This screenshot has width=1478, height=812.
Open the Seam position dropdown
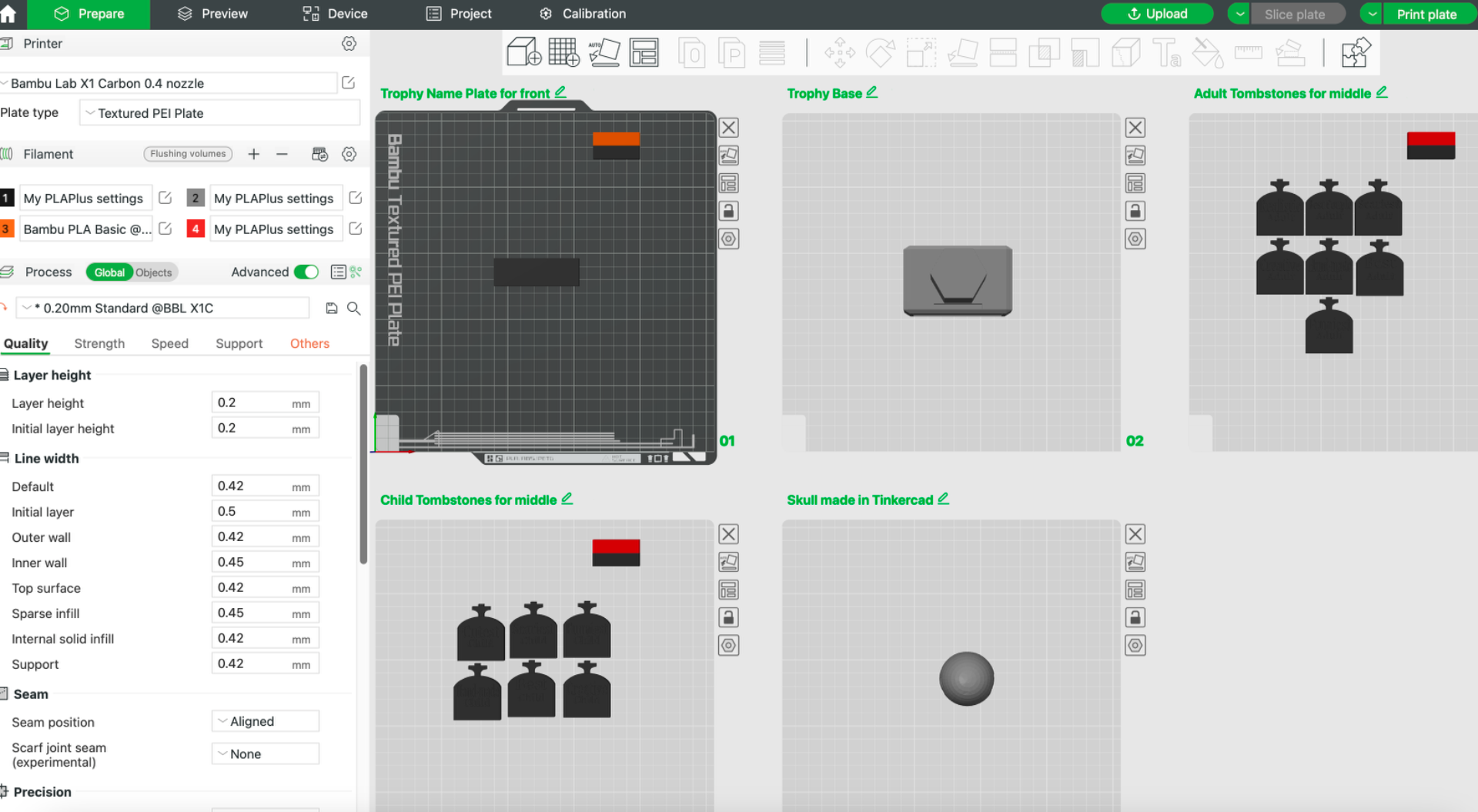(266, 721)
